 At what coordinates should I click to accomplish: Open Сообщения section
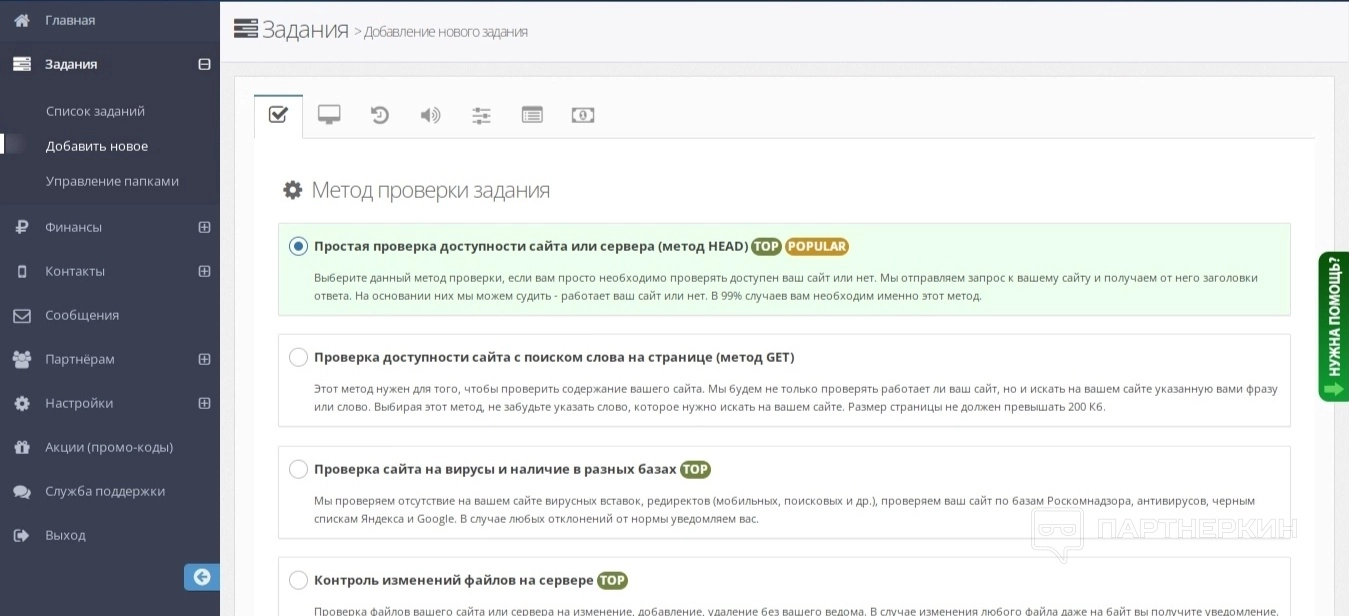(x=82, y=315)
